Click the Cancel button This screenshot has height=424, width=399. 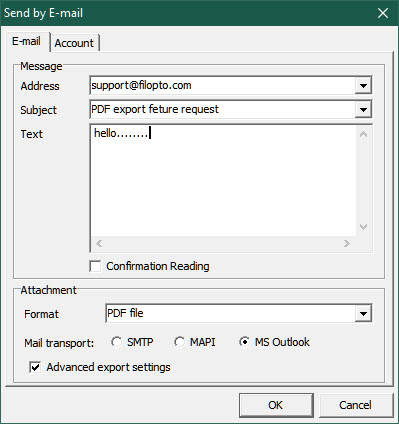pyautogui.click(x=356, y=405)
